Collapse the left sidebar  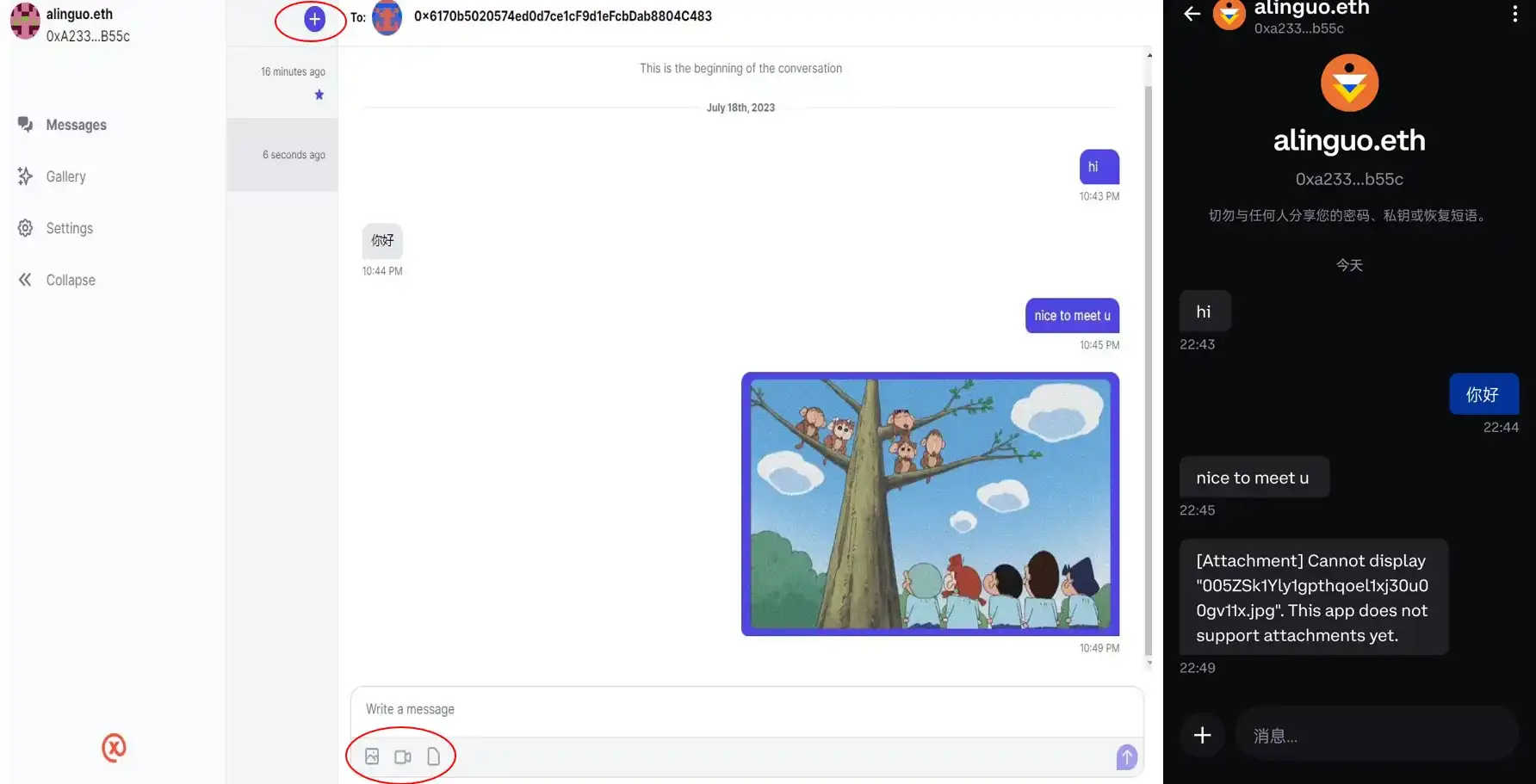[70, 280]
